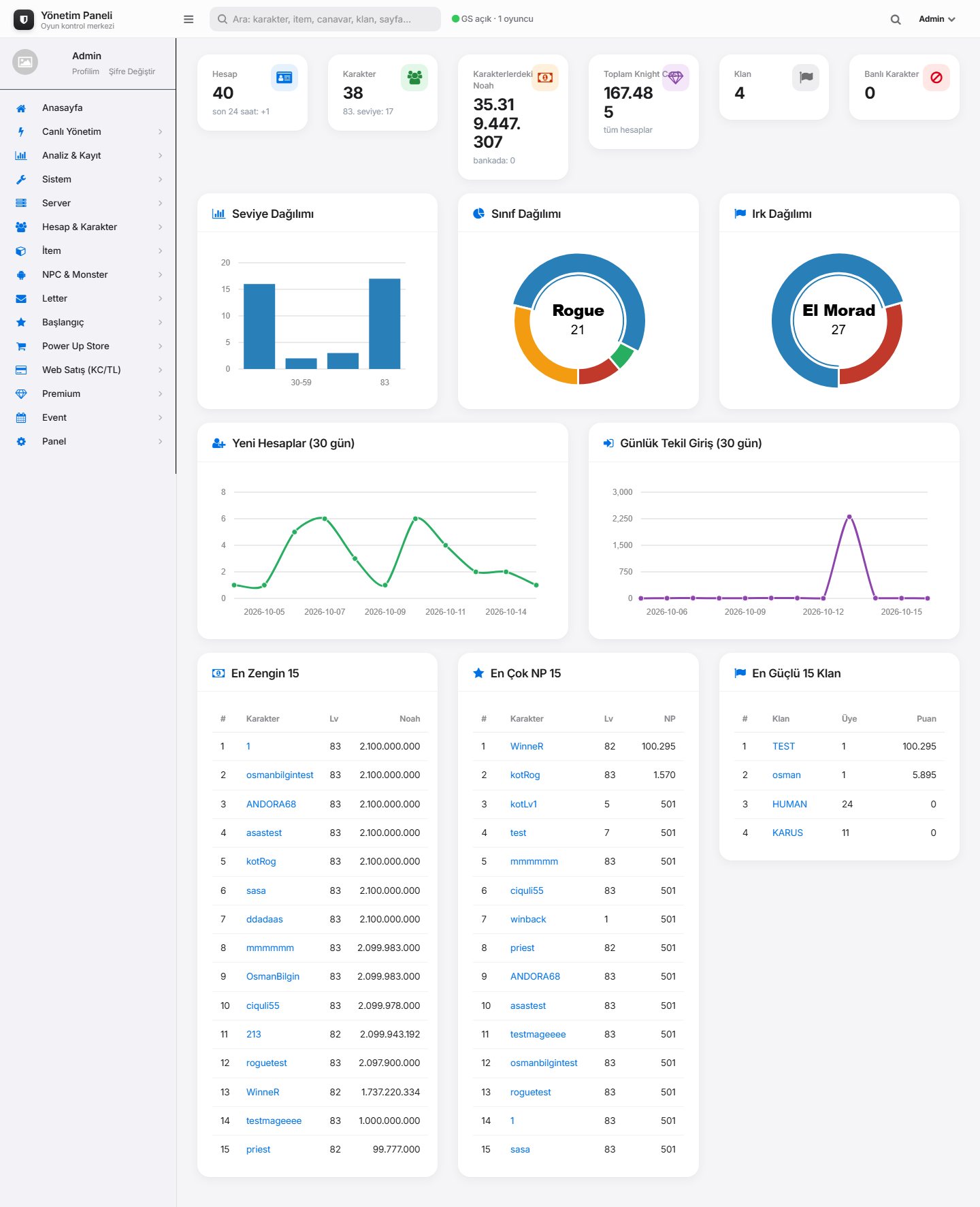This screenshot has height=1207, width=980.
Task: Click the Hesap ID card icon
Action: pyautogui.click(x=284, y=78)
